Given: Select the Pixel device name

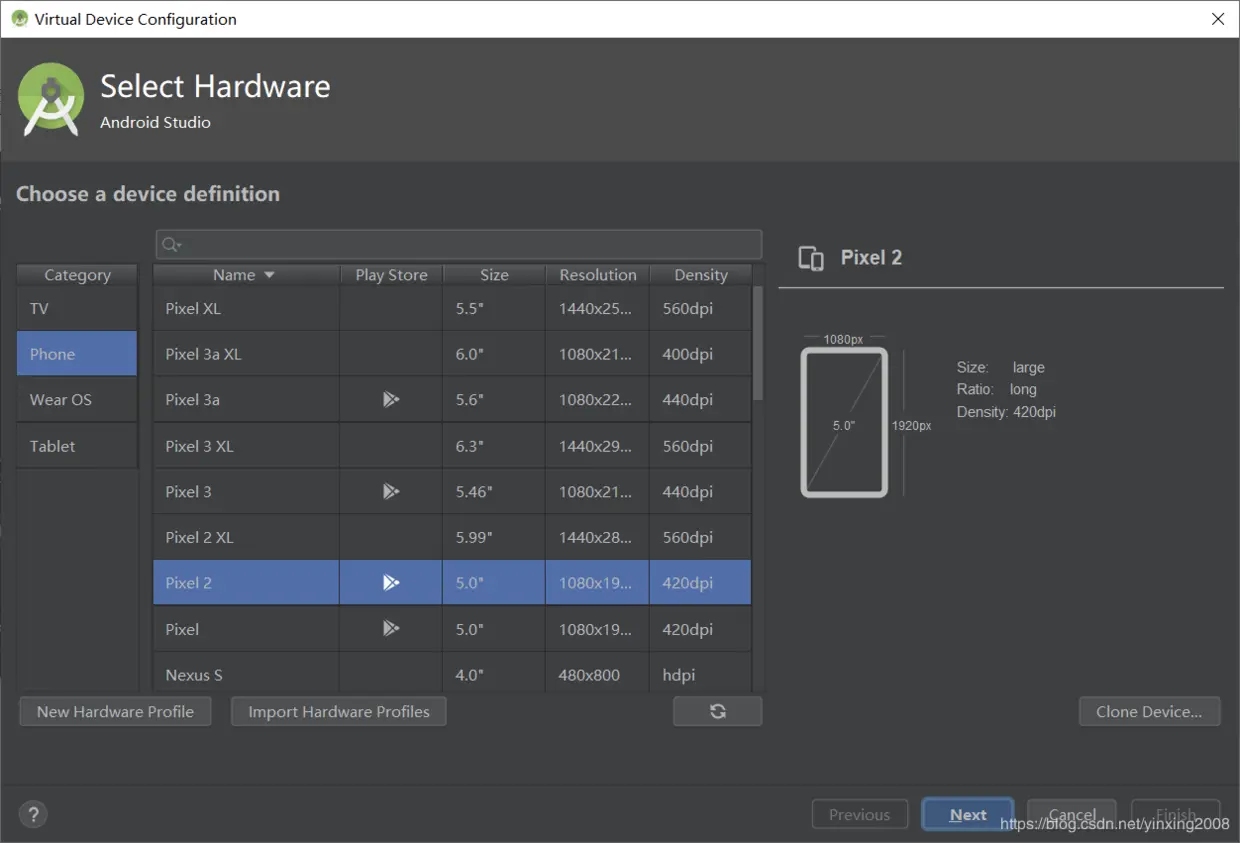Looking at the screenshot, I should click(x=182, y=629).
